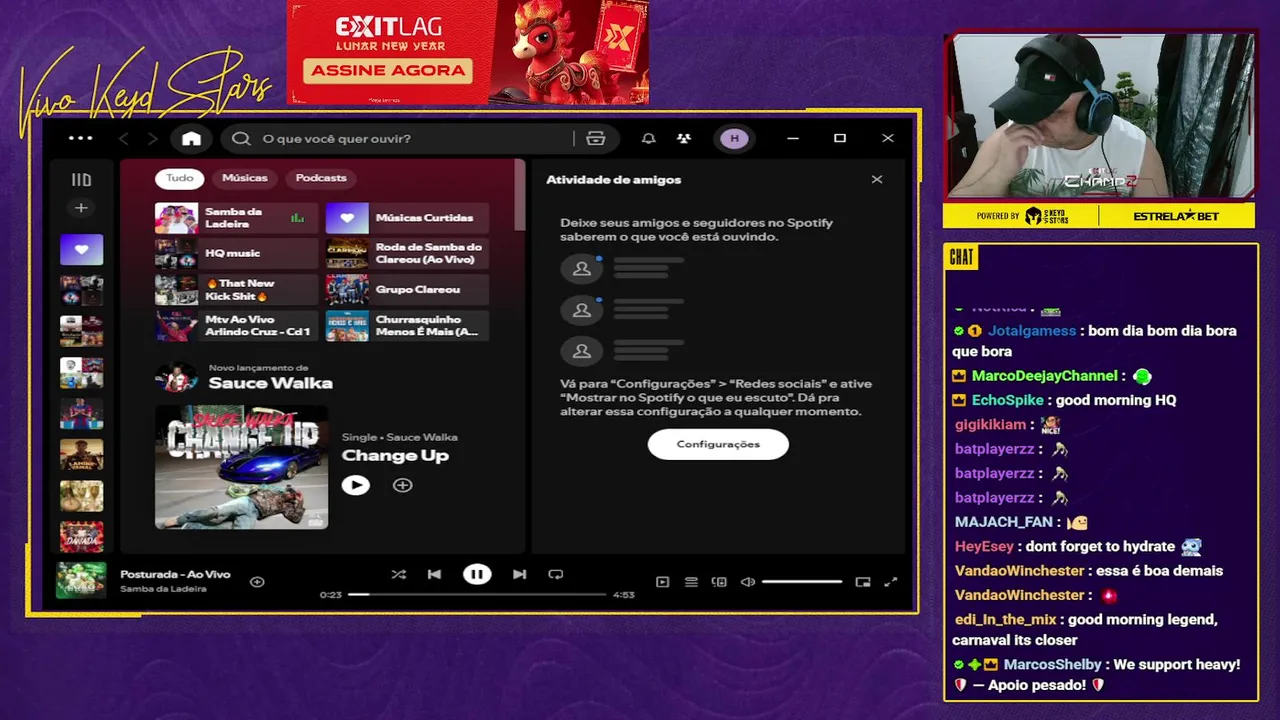Skip to the next track
This screenshot has width=1280, height=720.
519,574
